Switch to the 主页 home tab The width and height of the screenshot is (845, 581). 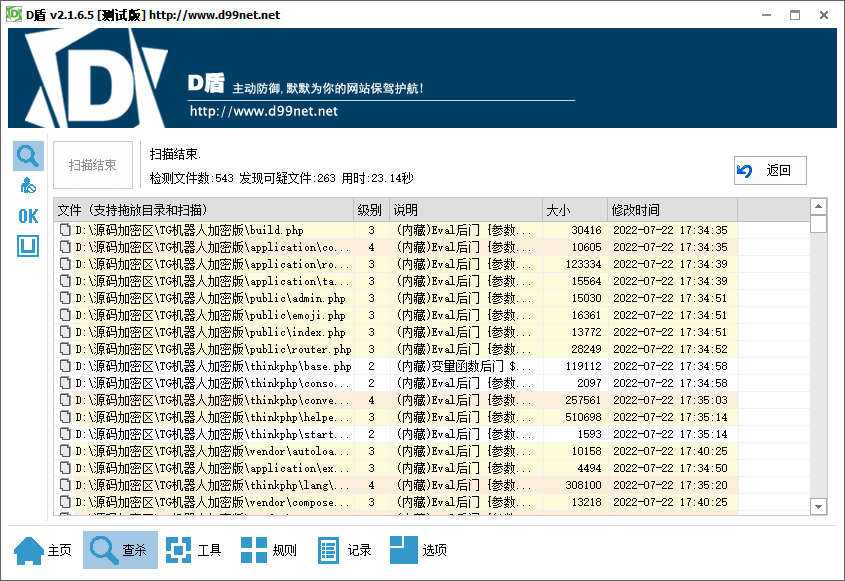(x=44, y=550)
